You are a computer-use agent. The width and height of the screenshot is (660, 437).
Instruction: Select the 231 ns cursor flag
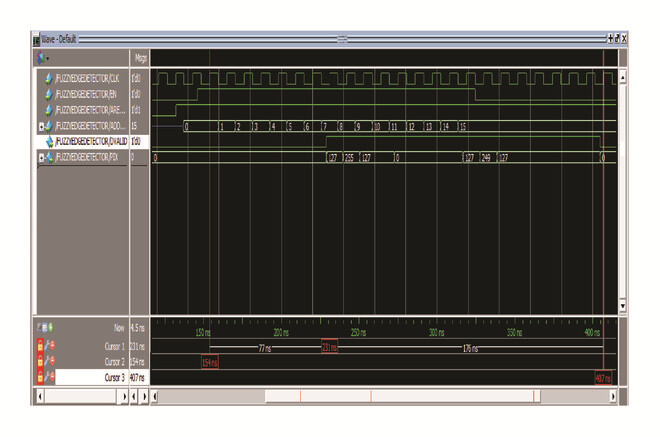coord(330,347)
